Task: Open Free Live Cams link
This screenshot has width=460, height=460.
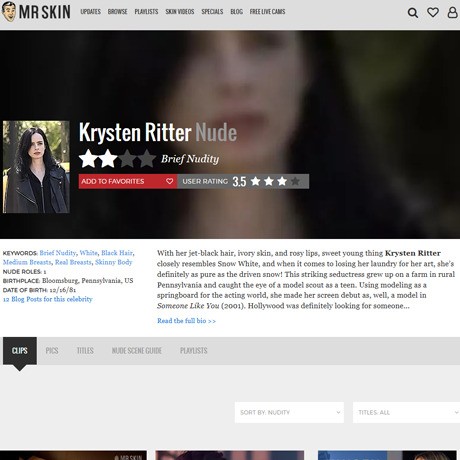Action: click(x=267, y=12)
